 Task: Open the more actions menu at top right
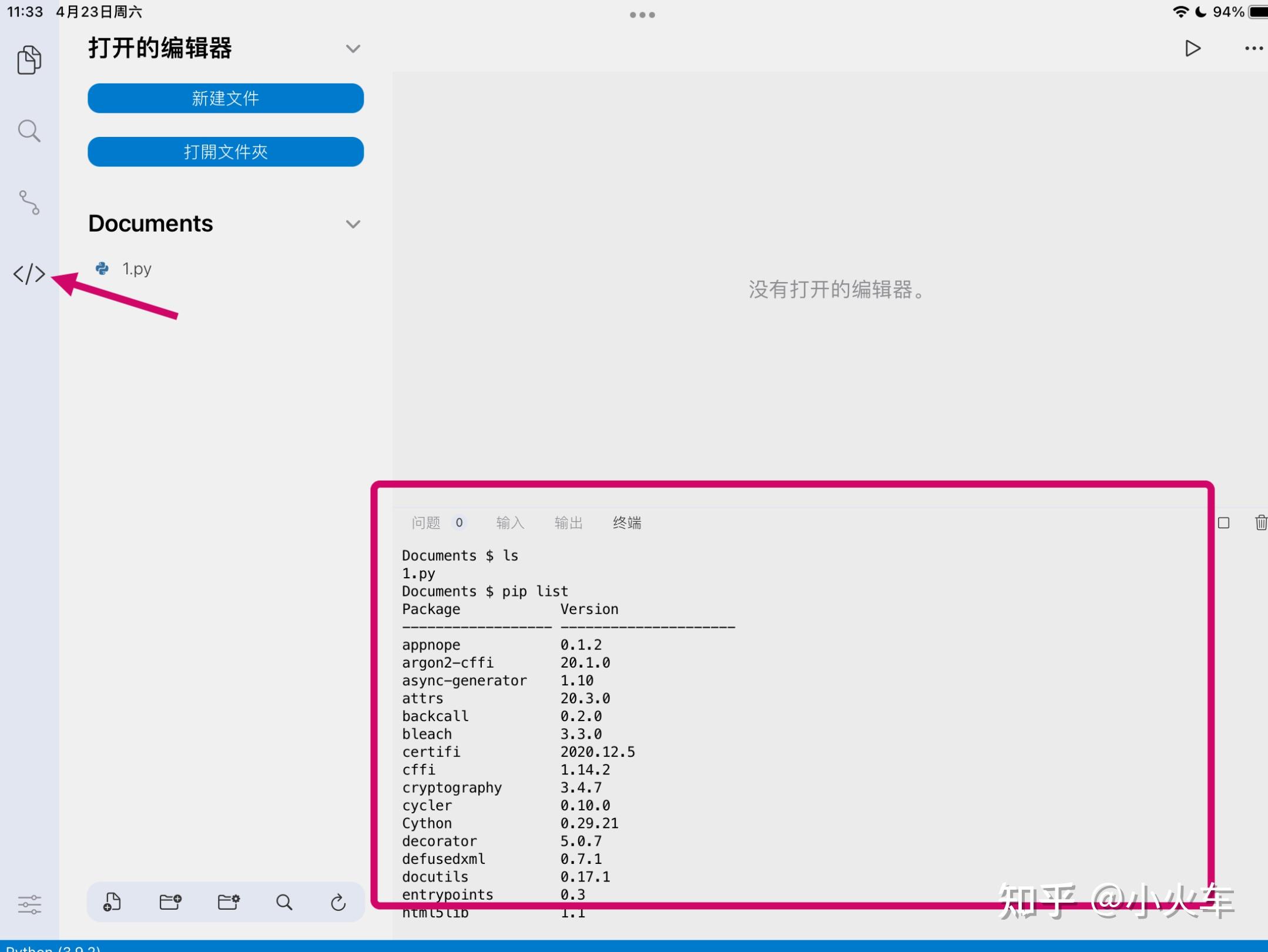1253,48
